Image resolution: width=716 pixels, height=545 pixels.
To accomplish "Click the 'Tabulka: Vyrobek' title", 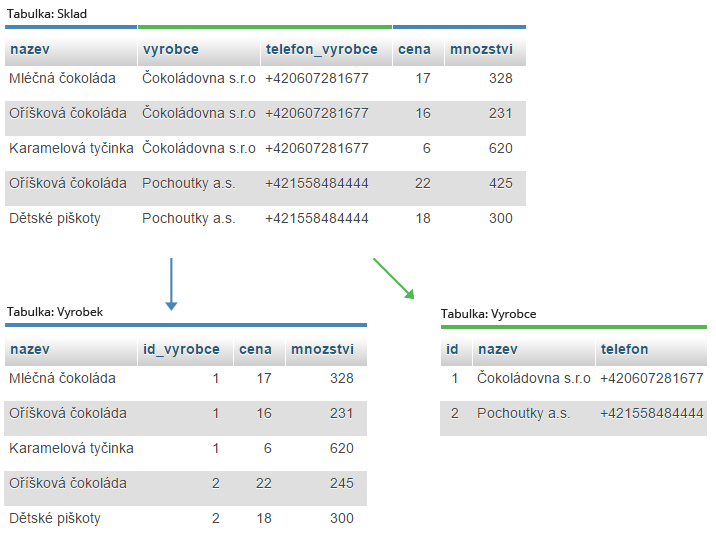I will coord(55,312).
